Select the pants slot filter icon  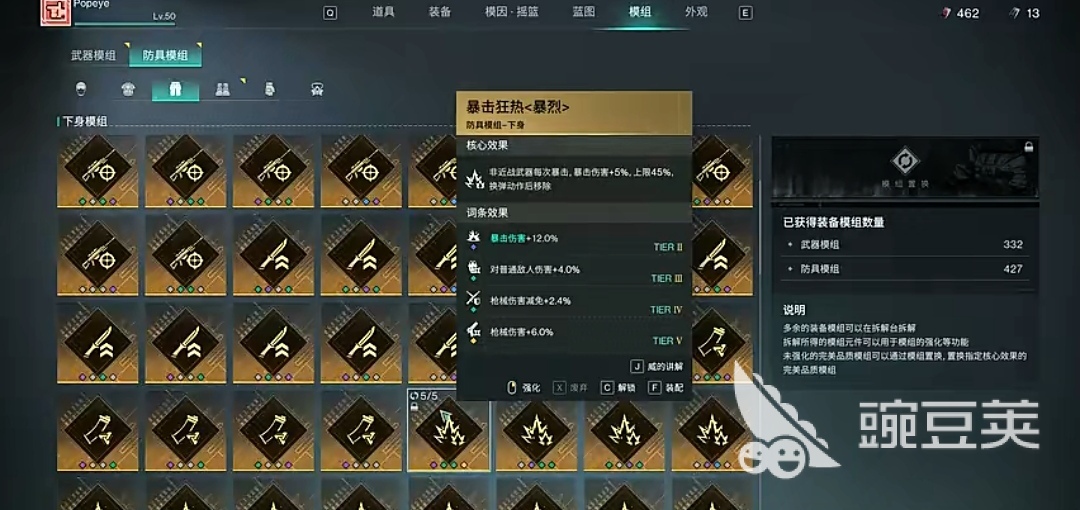pos(175,90)
